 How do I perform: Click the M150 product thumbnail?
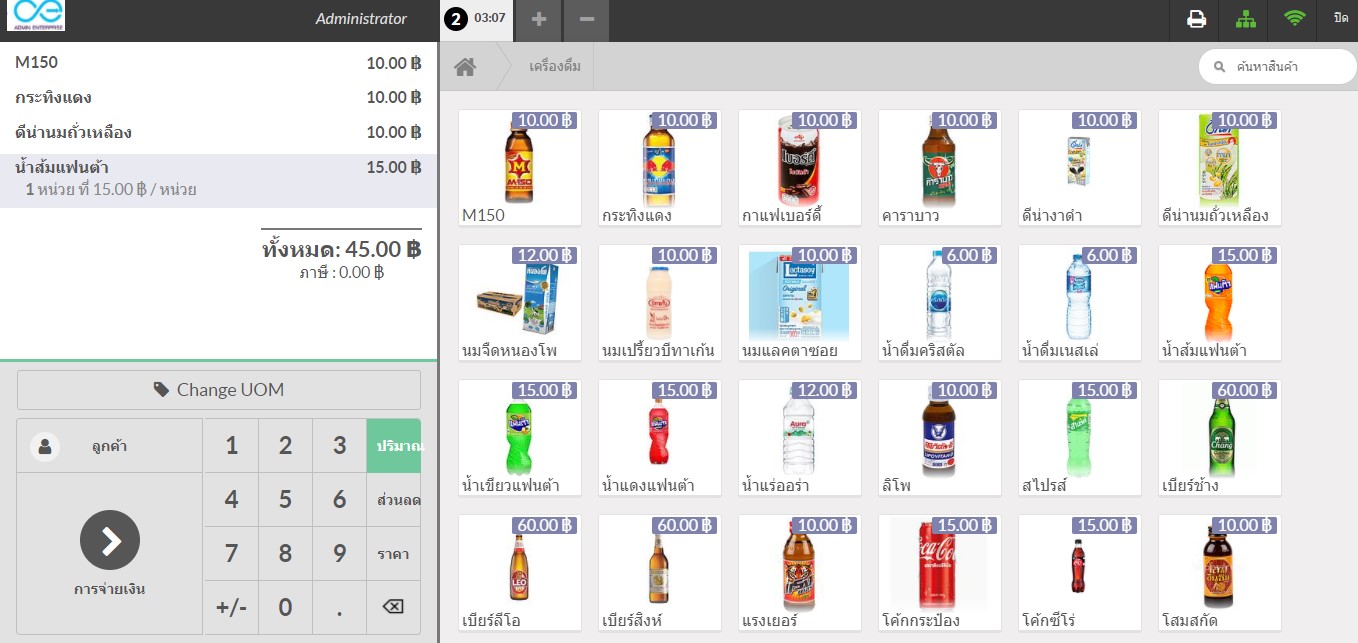point(518,167)
